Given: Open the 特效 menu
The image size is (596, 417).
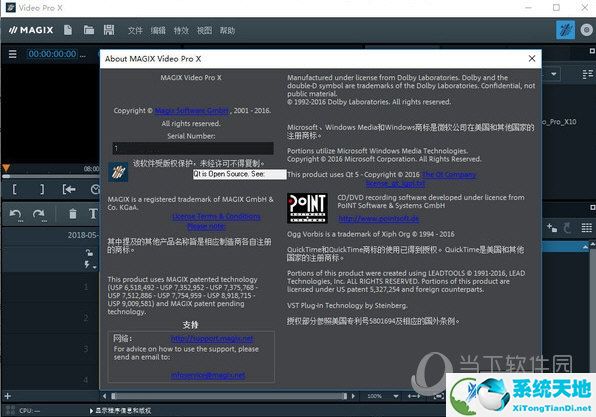Looking at the screenshot, I should (x=181, y=30).
